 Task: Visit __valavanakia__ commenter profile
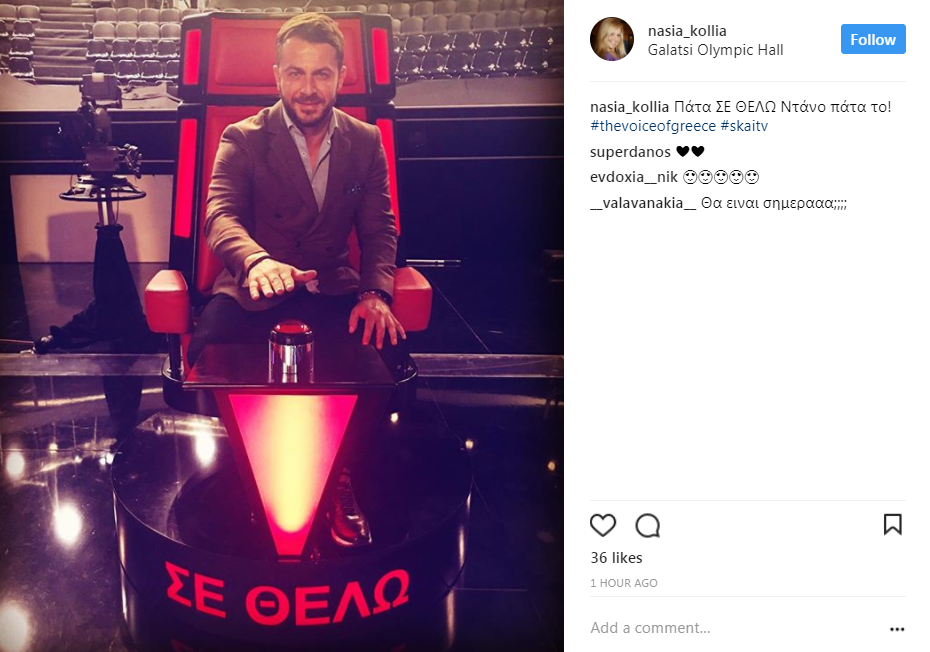(643, 203)
